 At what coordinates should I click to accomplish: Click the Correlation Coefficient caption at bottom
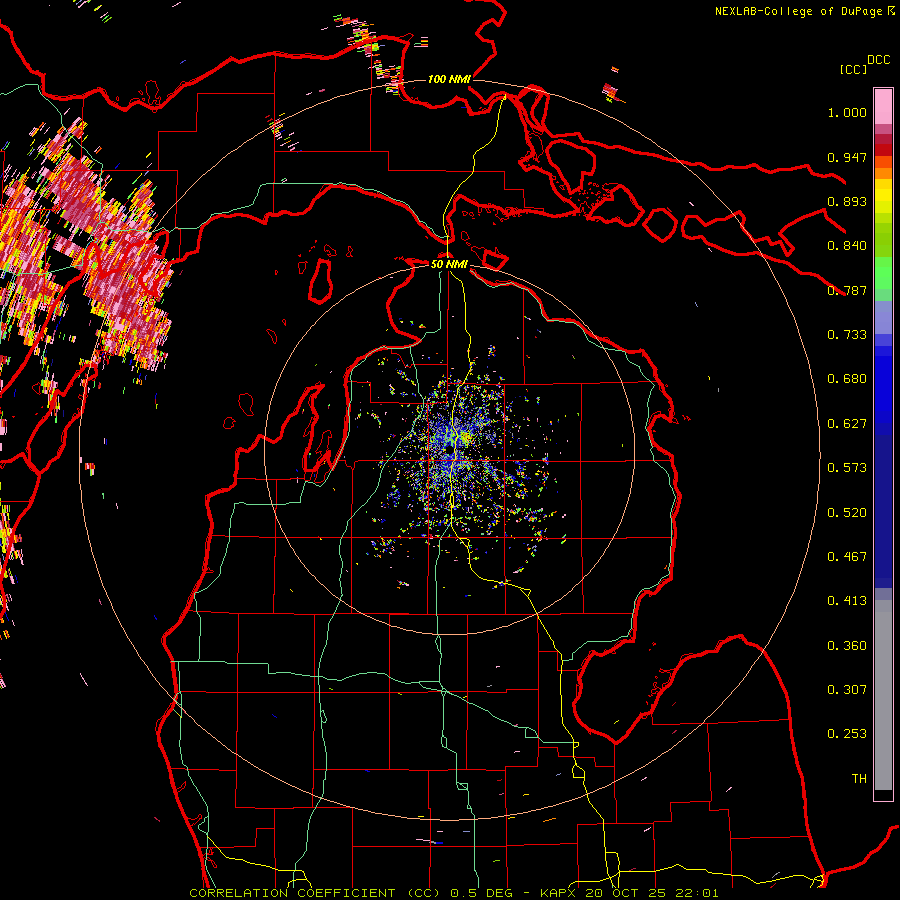(453, 893)
